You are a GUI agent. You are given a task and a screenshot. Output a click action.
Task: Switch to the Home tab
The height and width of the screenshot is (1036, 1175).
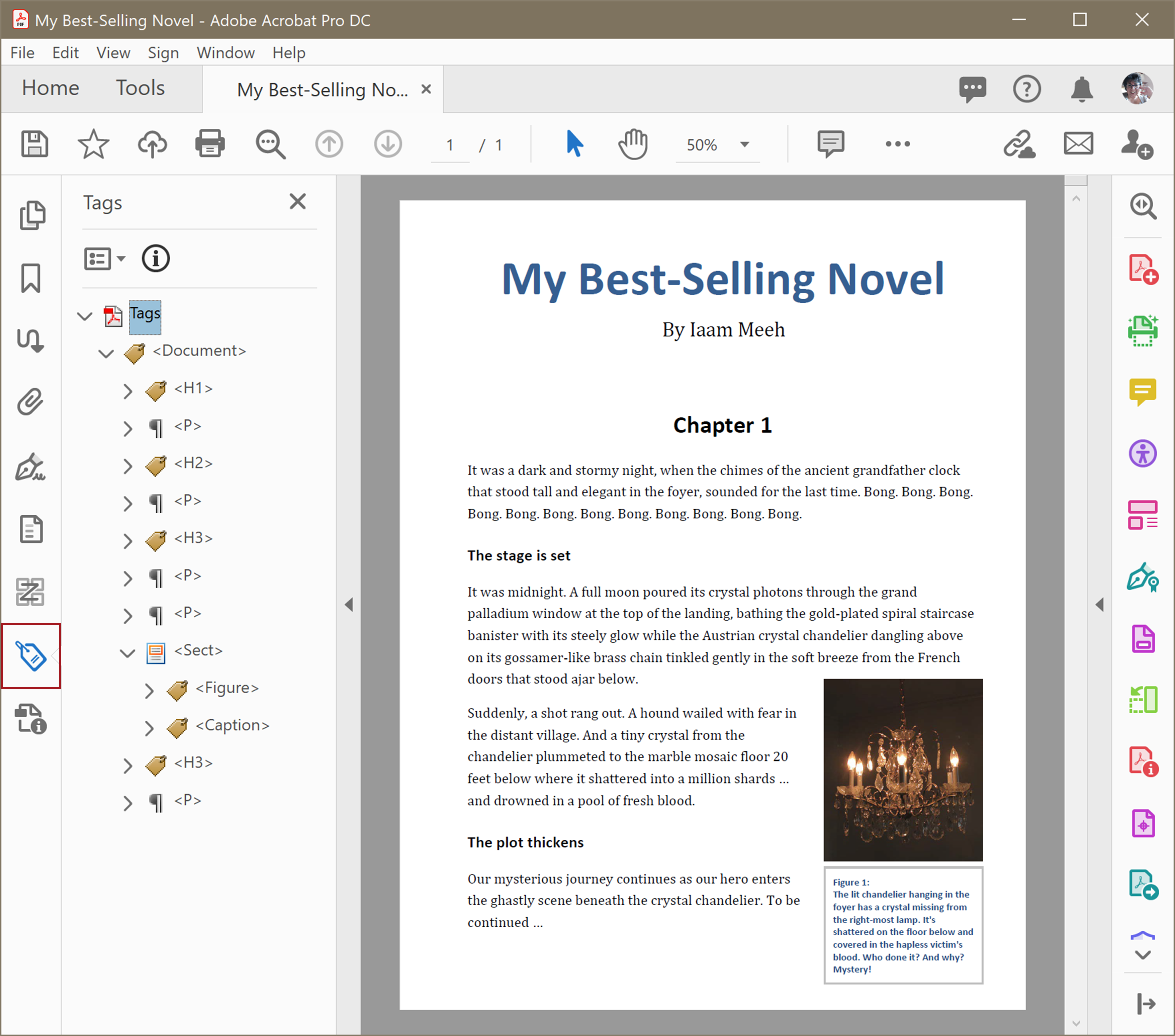(51, 88)
